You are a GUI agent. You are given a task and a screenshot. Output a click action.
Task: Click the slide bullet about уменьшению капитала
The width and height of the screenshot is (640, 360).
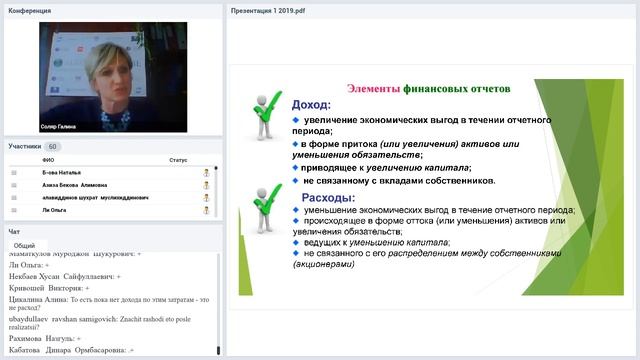click(372, 242)
